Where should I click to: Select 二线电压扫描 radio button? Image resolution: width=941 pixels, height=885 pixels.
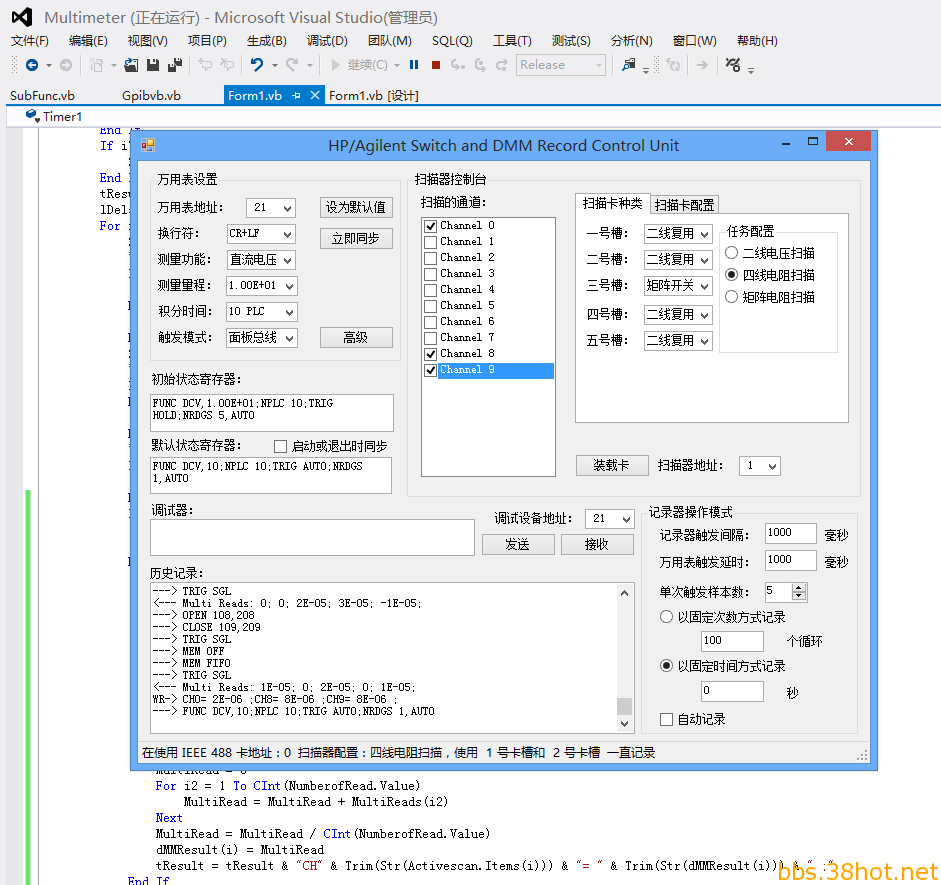tap(732, 253)
